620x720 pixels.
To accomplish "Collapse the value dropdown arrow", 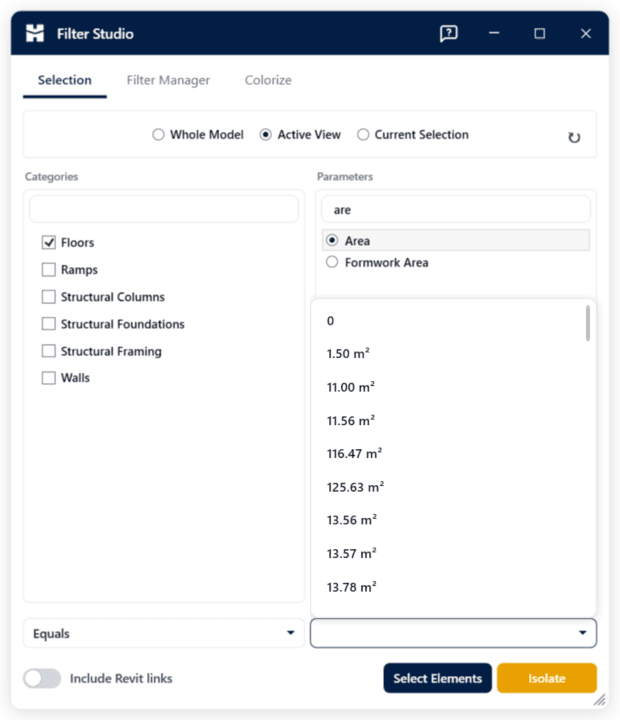I will 582,633.
